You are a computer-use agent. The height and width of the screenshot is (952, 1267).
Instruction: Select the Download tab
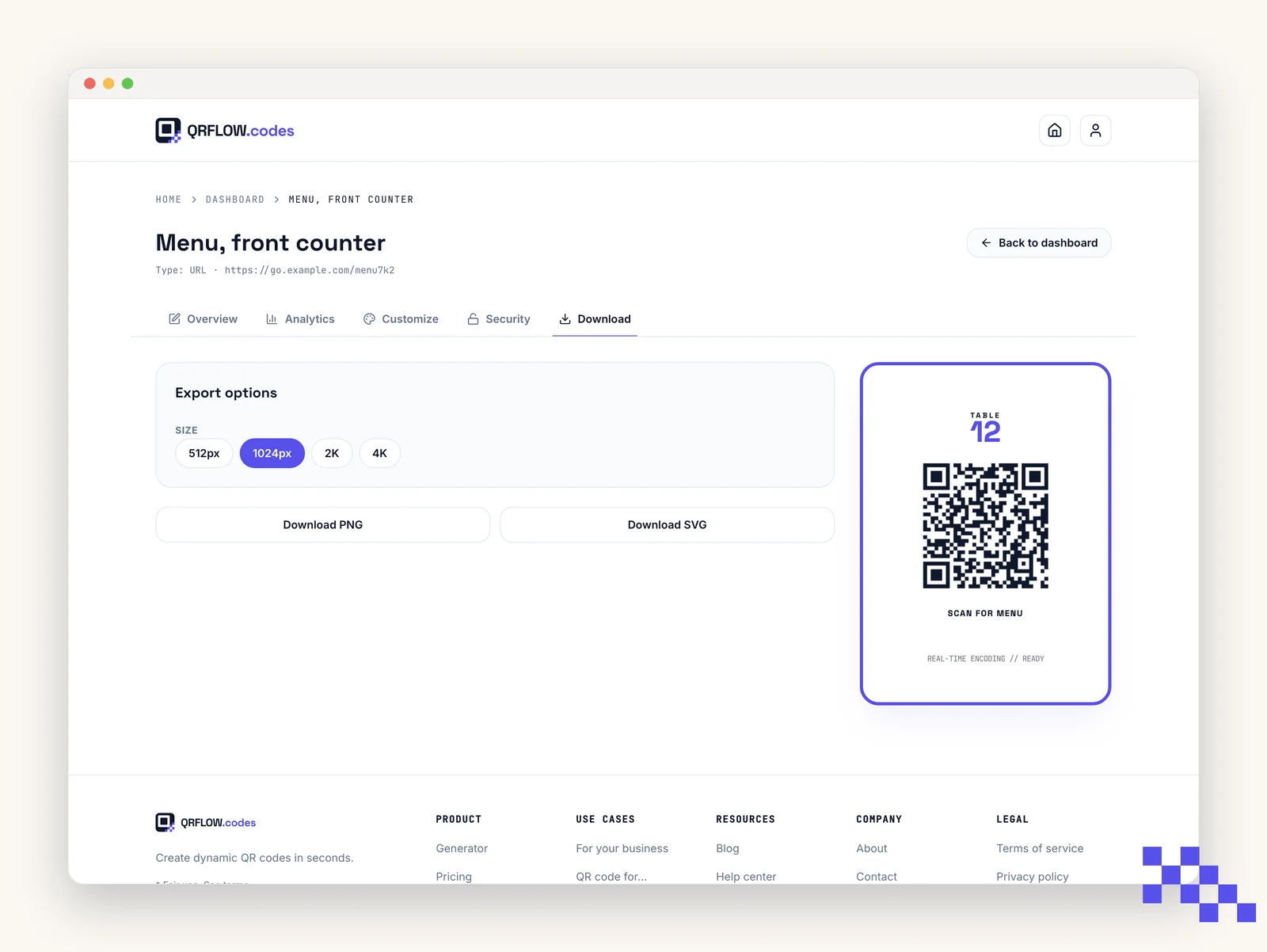pos(595,319)
